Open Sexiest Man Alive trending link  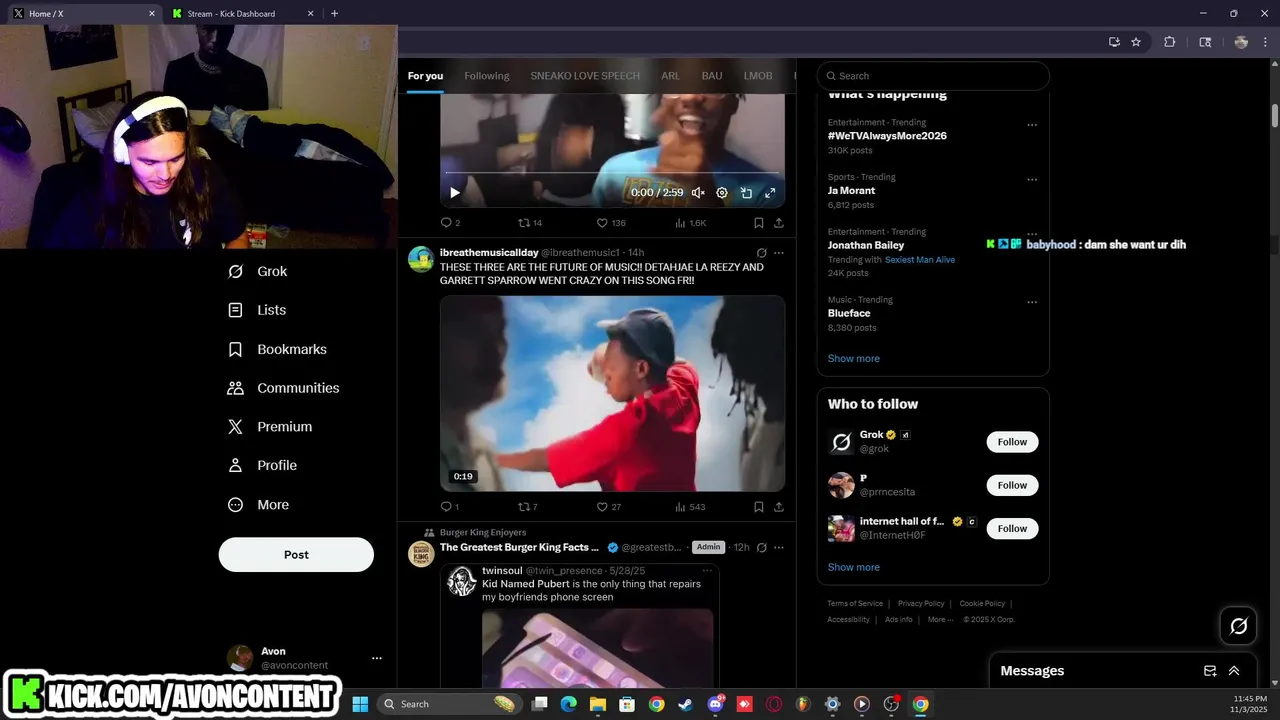(x=920, y=260)
